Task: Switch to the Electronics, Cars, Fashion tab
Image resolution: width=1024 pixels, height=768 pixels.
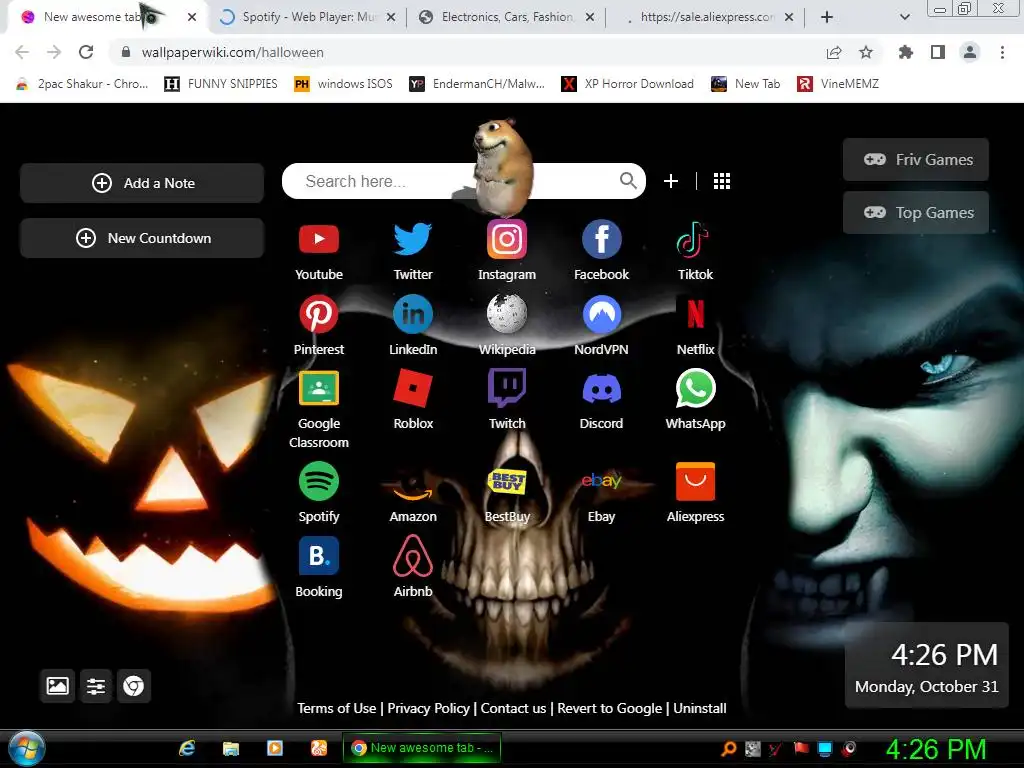Action: (x=508, y=17)
